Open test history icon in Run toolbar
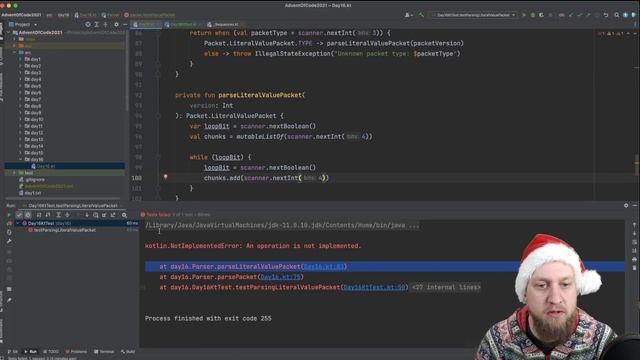The width and height of the screenshot is (640, 360). (x=96, y=215)
